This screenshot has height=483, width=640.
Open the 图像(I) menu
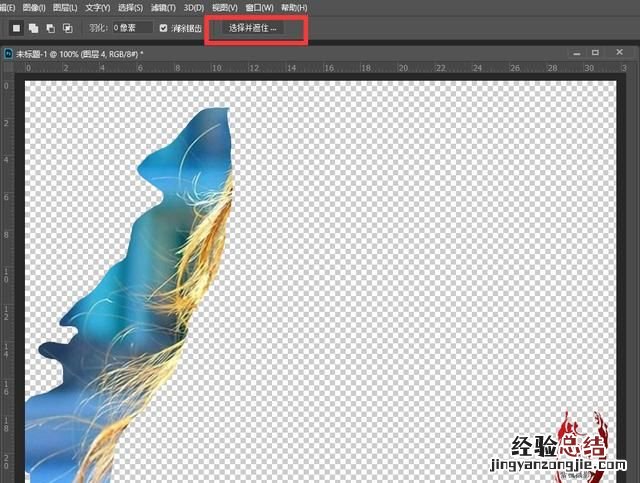(x=34, y=8)
